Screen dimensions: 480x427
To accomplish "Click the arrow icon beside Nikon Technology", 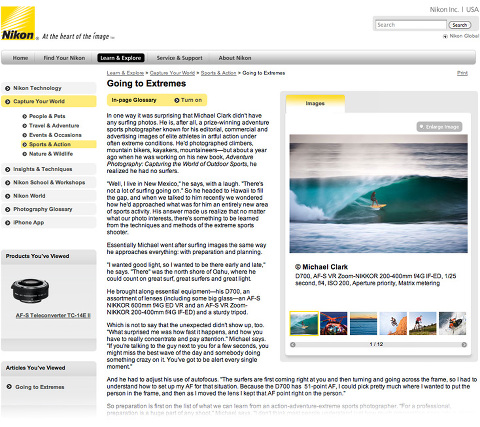I will pos(8,88).
